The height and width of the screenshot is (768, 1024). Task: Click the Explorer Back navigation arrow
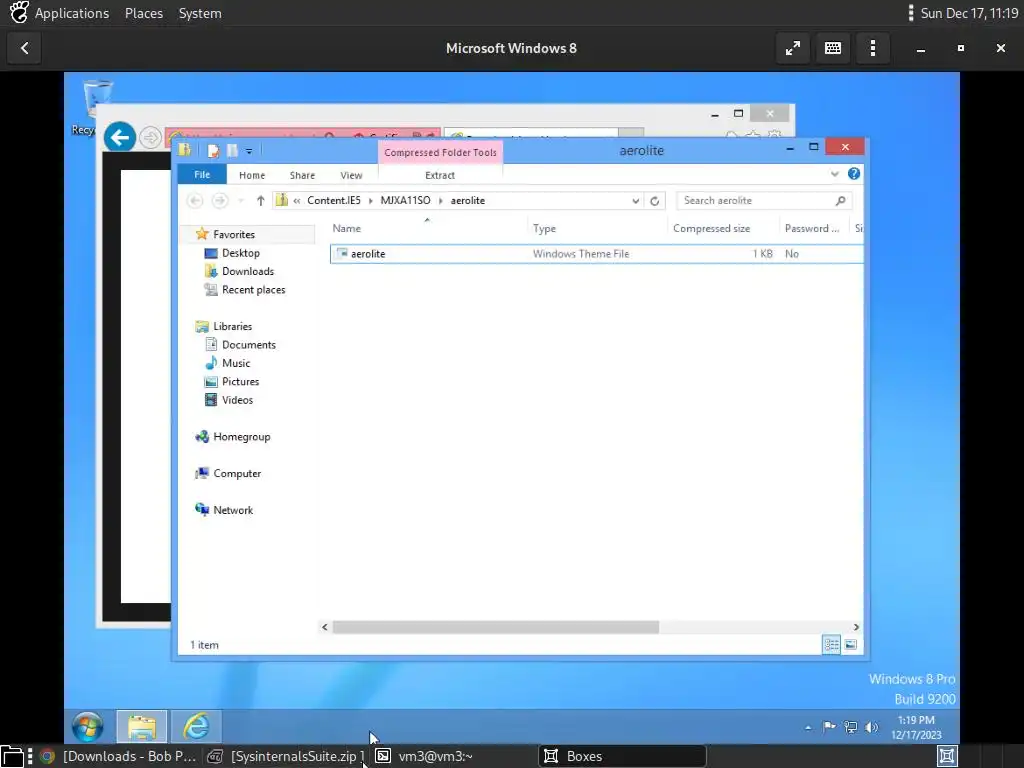pyautogui.click(x=195, y=200)
